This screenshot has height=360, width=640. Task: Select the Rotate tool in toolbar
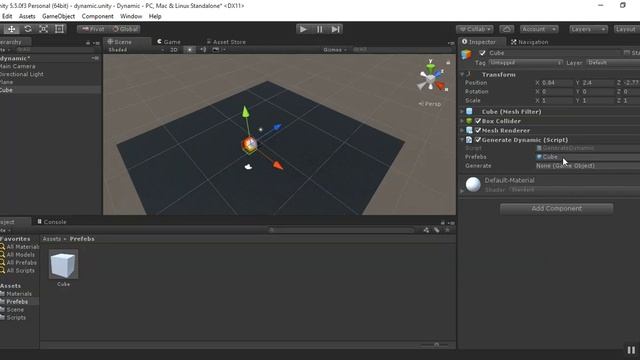tap(28, 29)
